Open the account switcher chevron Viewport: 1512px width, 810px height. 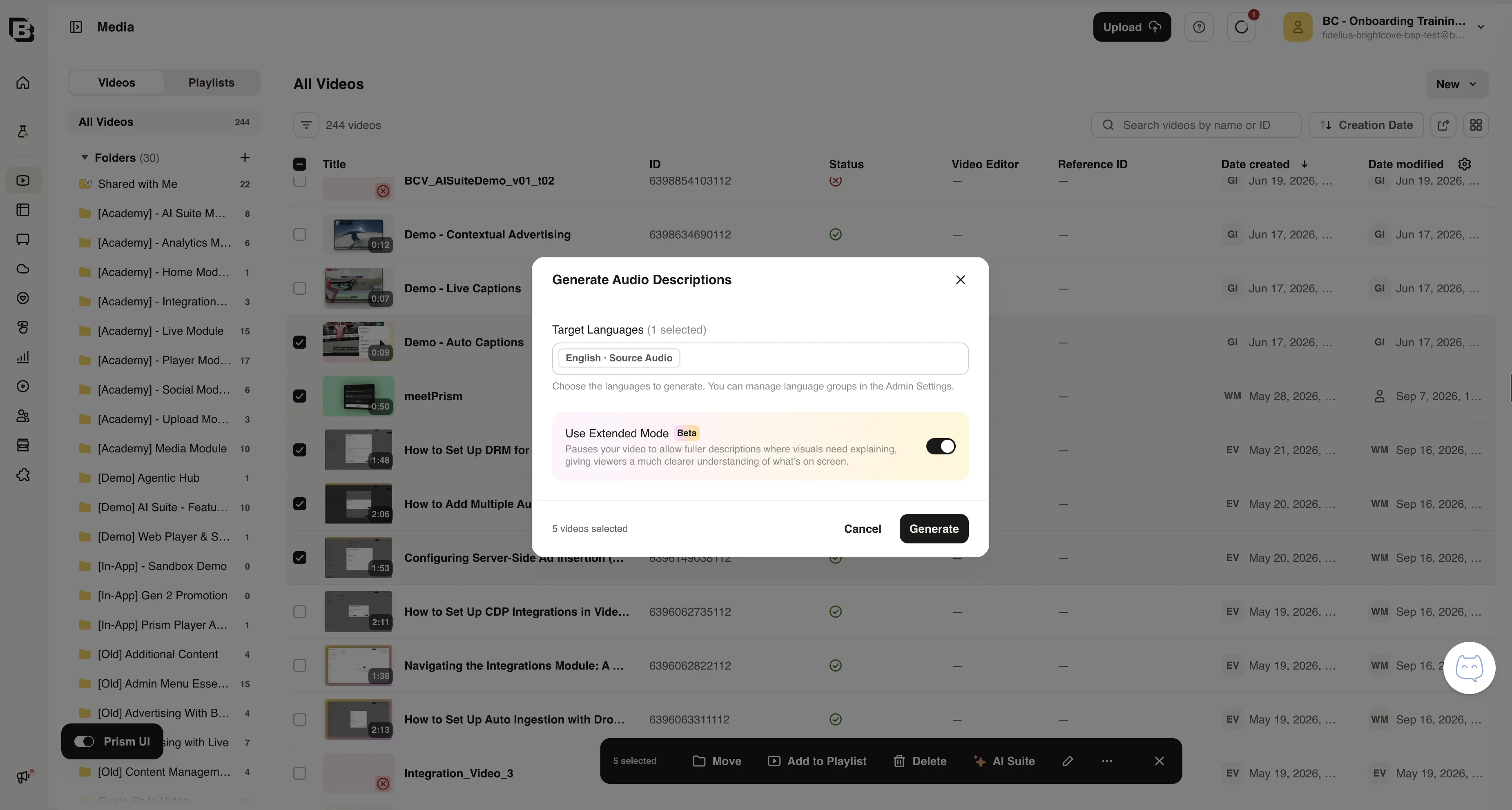(x=1481, y=27)
